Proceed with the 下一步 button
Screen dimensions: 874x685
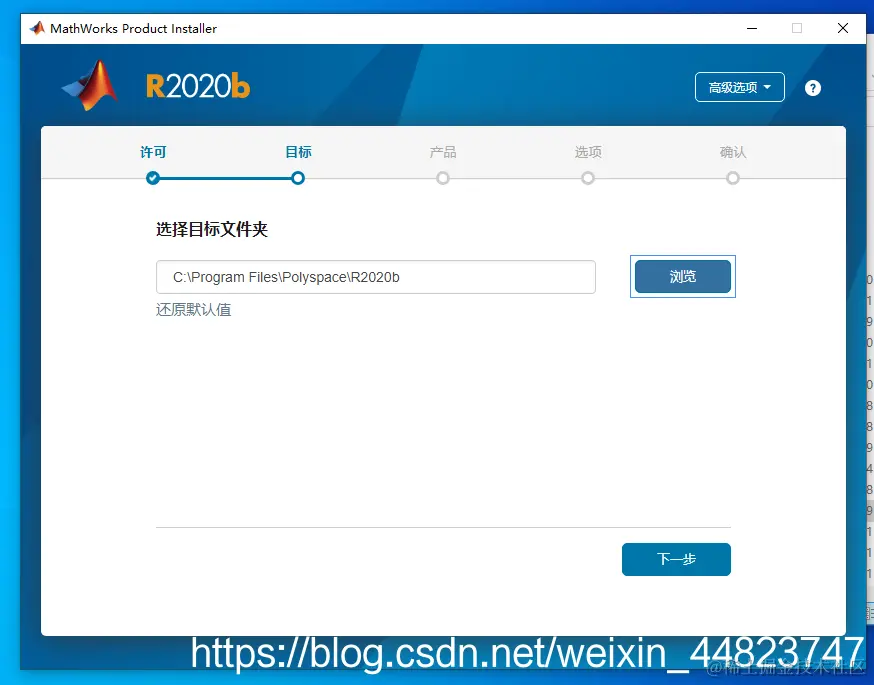(x=676, y=559)
